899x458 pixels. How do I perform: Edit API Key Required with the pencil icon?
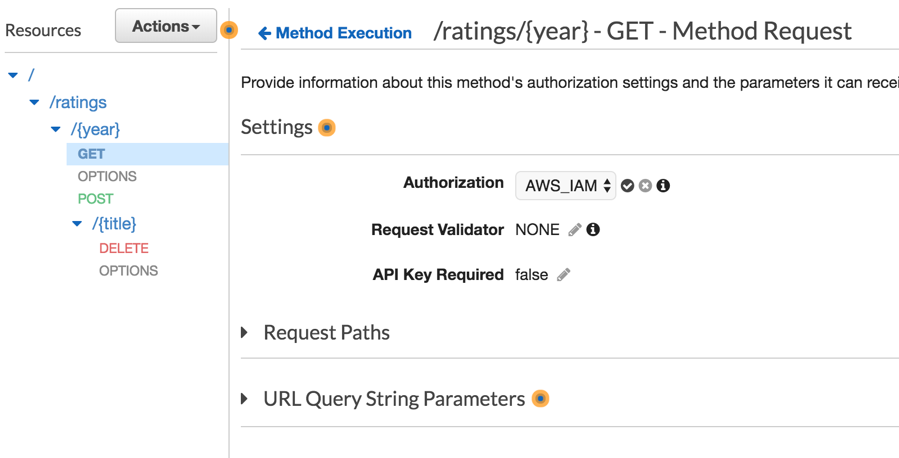[x=564, y=275]
